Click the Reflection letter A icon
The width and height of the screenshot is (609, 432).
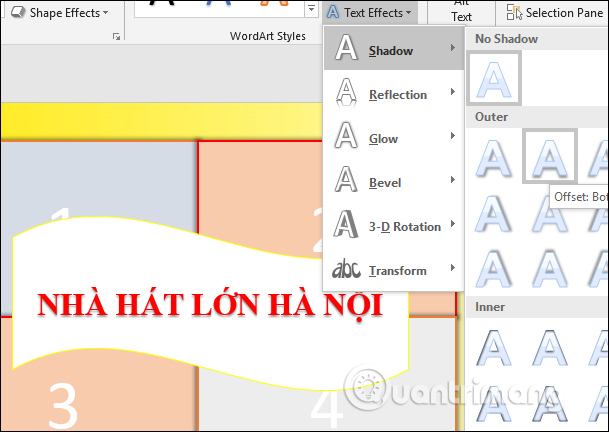click(346, 92)
